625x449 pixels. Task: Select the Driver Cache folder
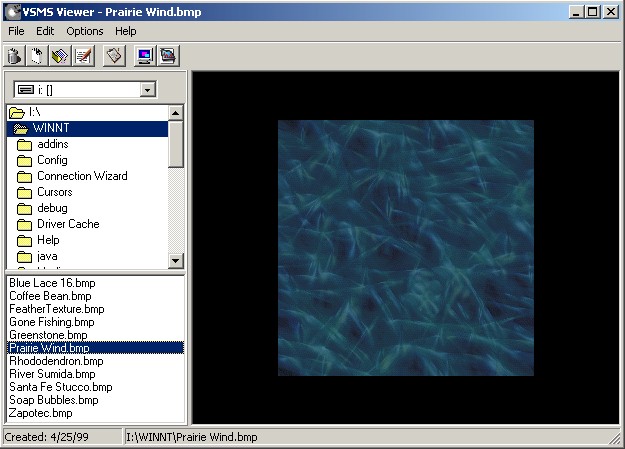68,224
